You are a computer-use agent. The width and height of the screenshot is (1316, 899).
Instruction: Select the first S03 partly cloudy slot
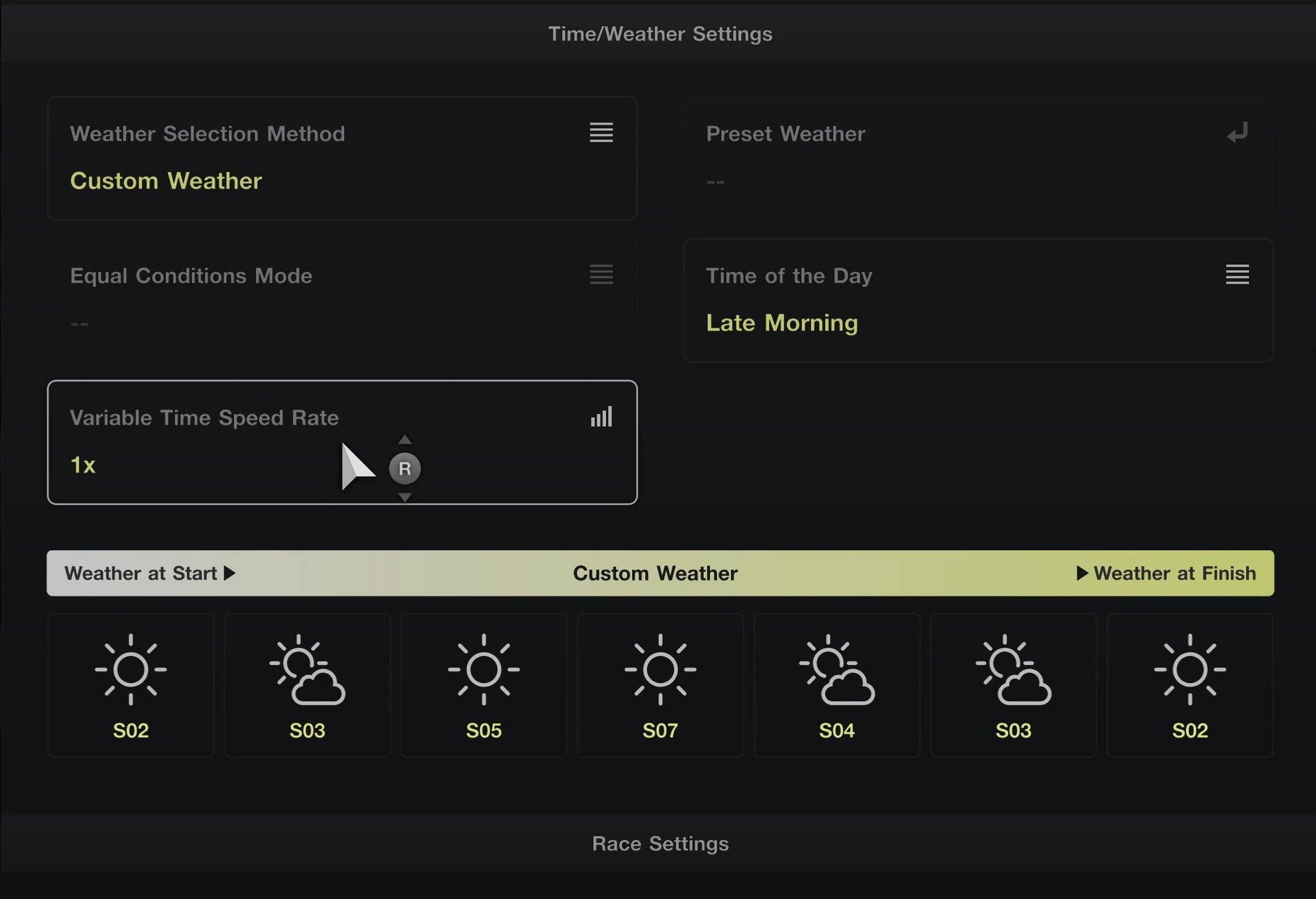(x=307, y=685)
